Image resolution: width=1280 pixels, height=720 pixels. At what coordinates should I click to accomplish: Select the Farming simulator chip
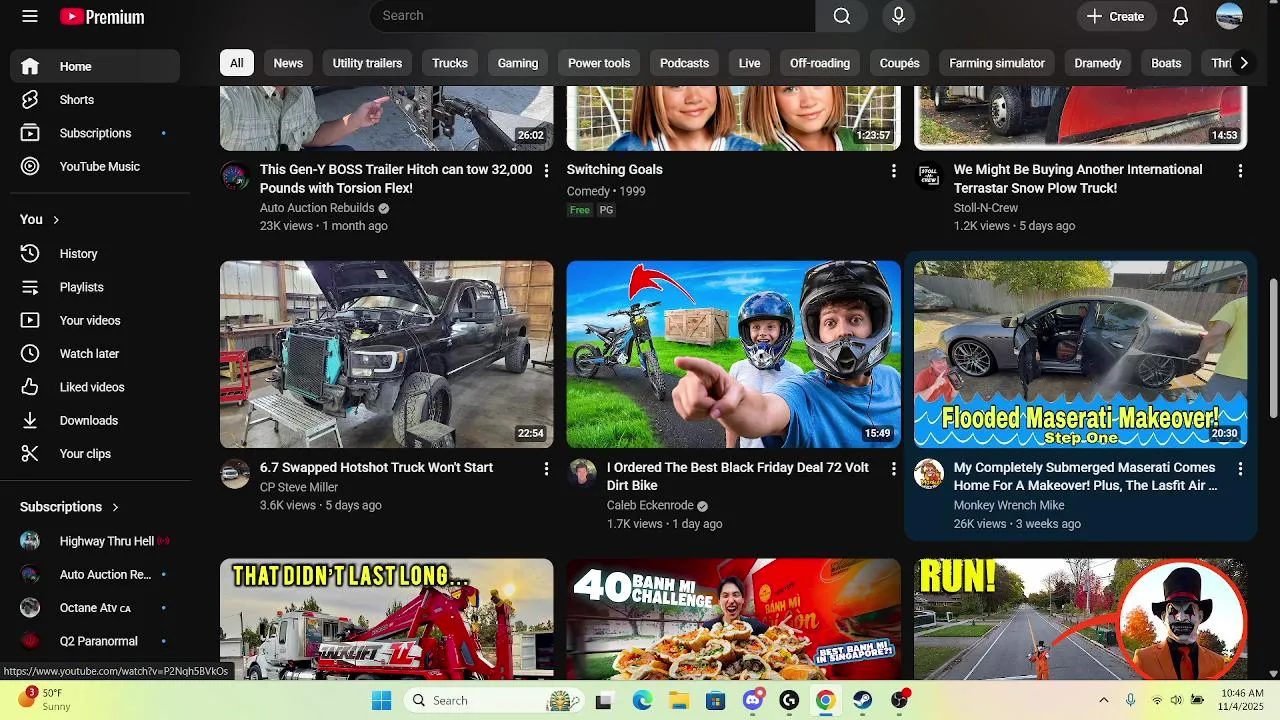point(997,63)
